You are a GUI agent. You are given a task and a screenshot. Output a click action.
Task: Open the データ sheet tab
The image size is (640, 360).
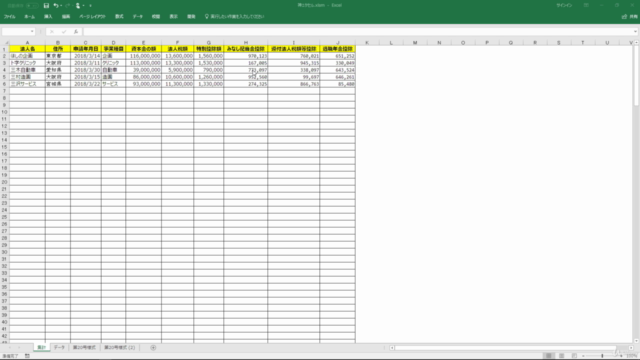click(59, 347)
